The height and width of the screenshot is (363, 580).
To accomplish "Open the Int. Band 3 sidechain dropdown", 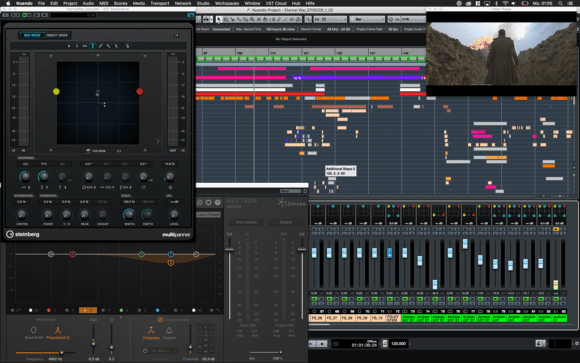I will [162, 350].
